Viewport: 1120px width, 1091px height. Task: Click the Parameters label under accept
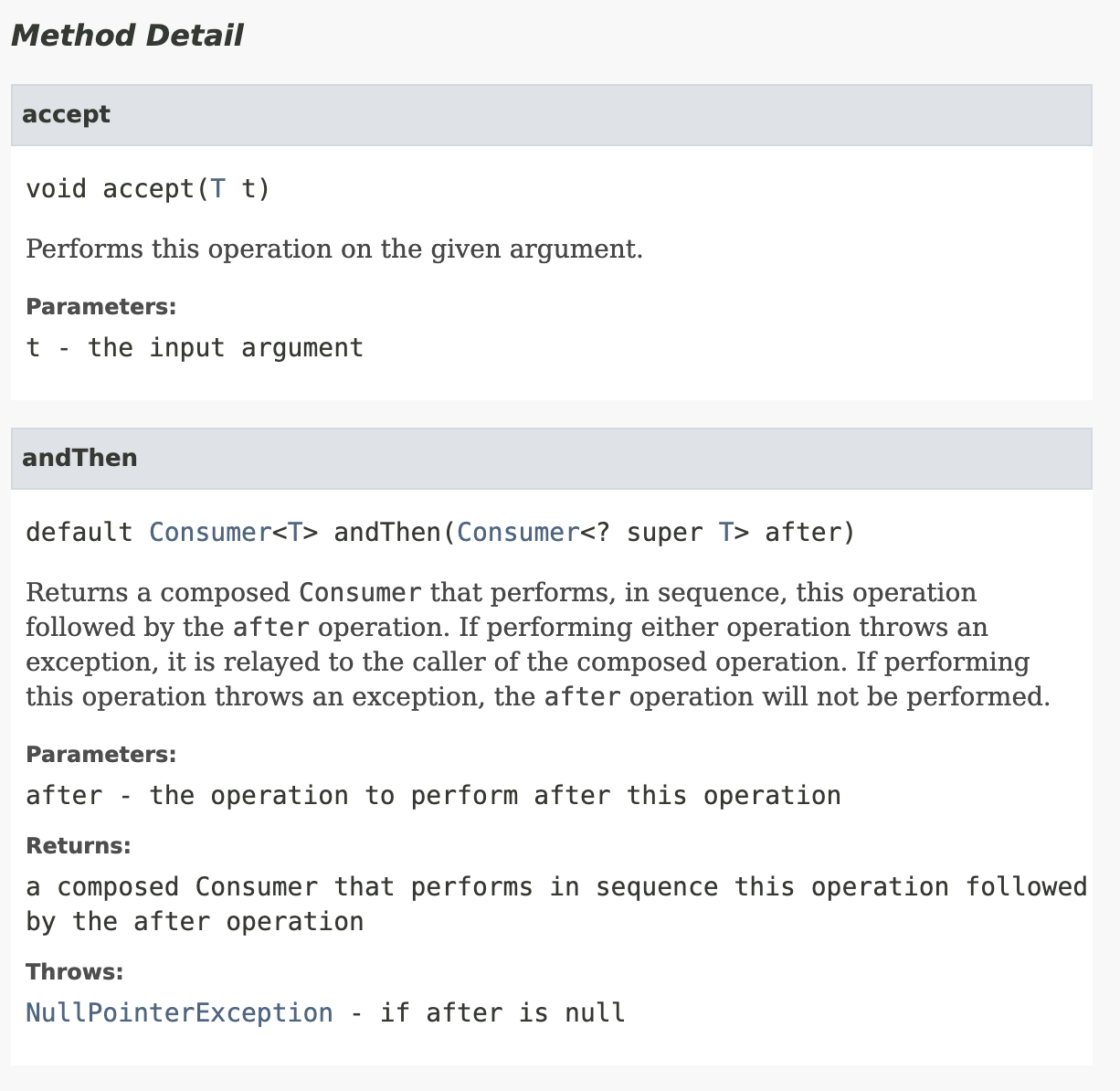click(x=100, y=306)
